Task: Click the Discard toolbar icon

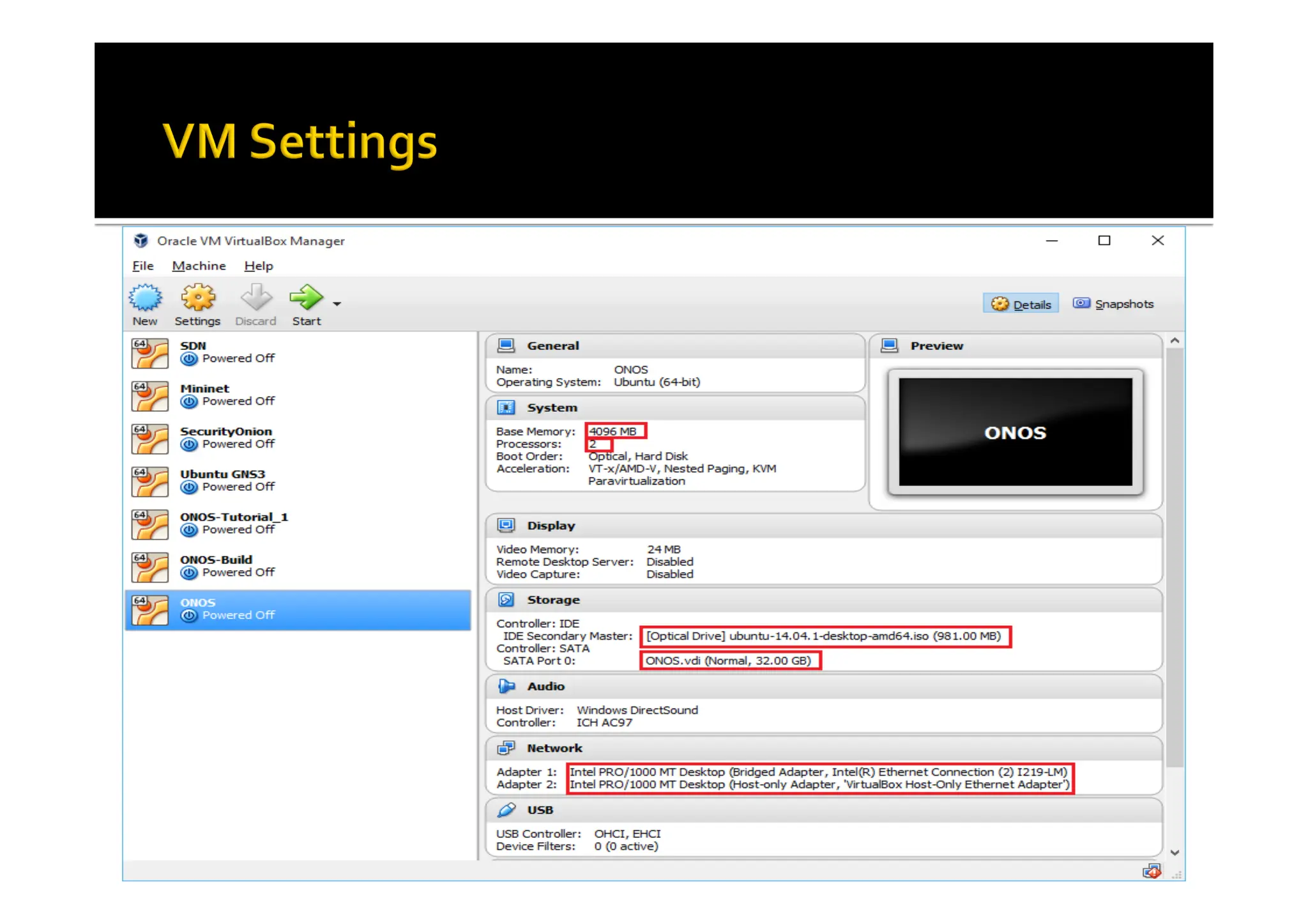Action: pyautogui.click(x=255, y=298)
